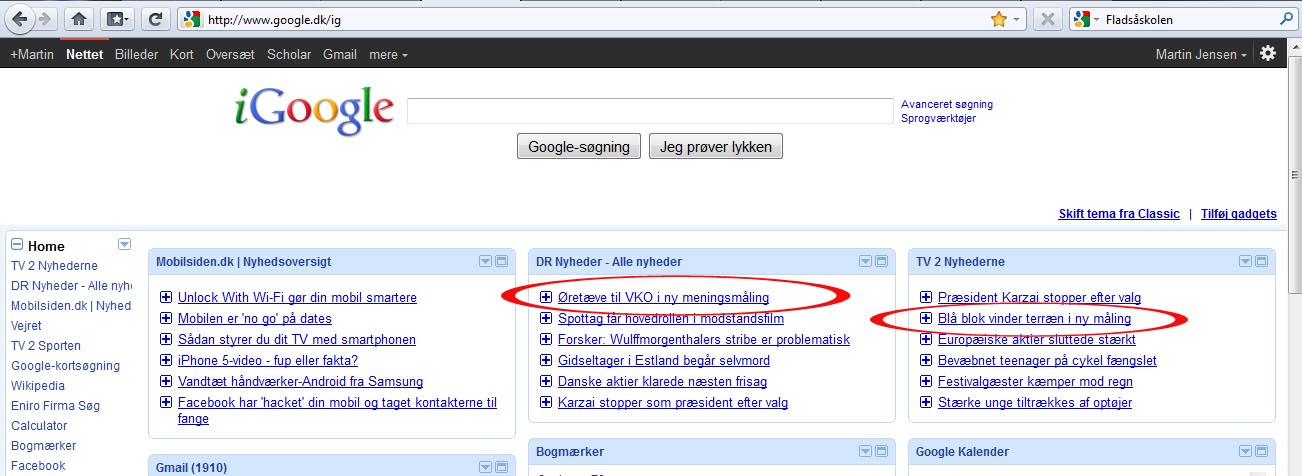The width and height of the screenshot is (1302, 476).
Task: Expand the 'Unlock With Wi-Fi' story plus icon
Action: pos(166,297)
